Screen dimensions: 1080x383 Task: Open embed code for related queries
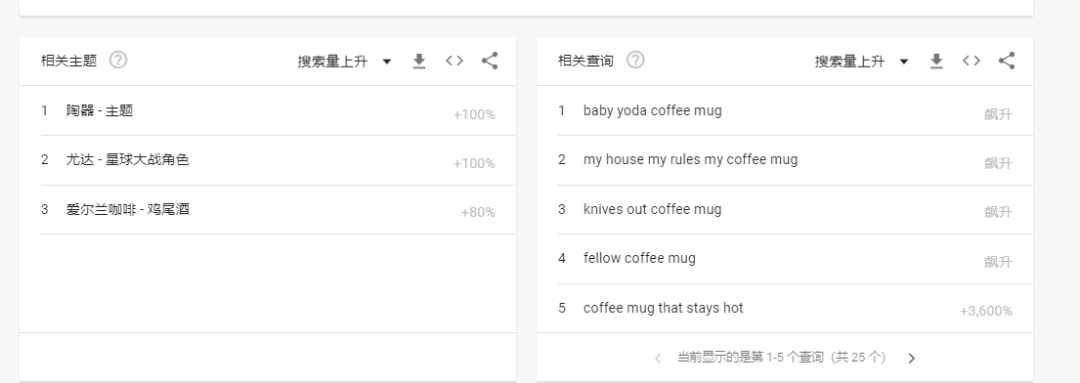point(972,61)
